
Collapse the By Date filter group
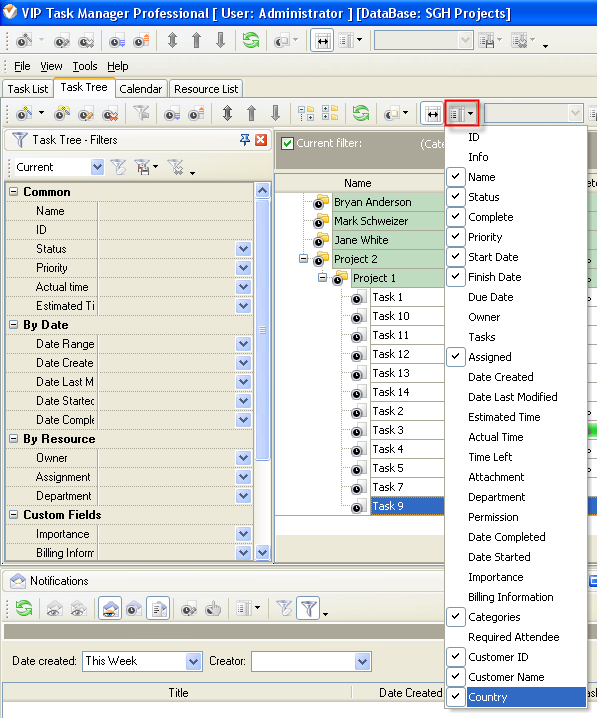click(x=14, y=325)
